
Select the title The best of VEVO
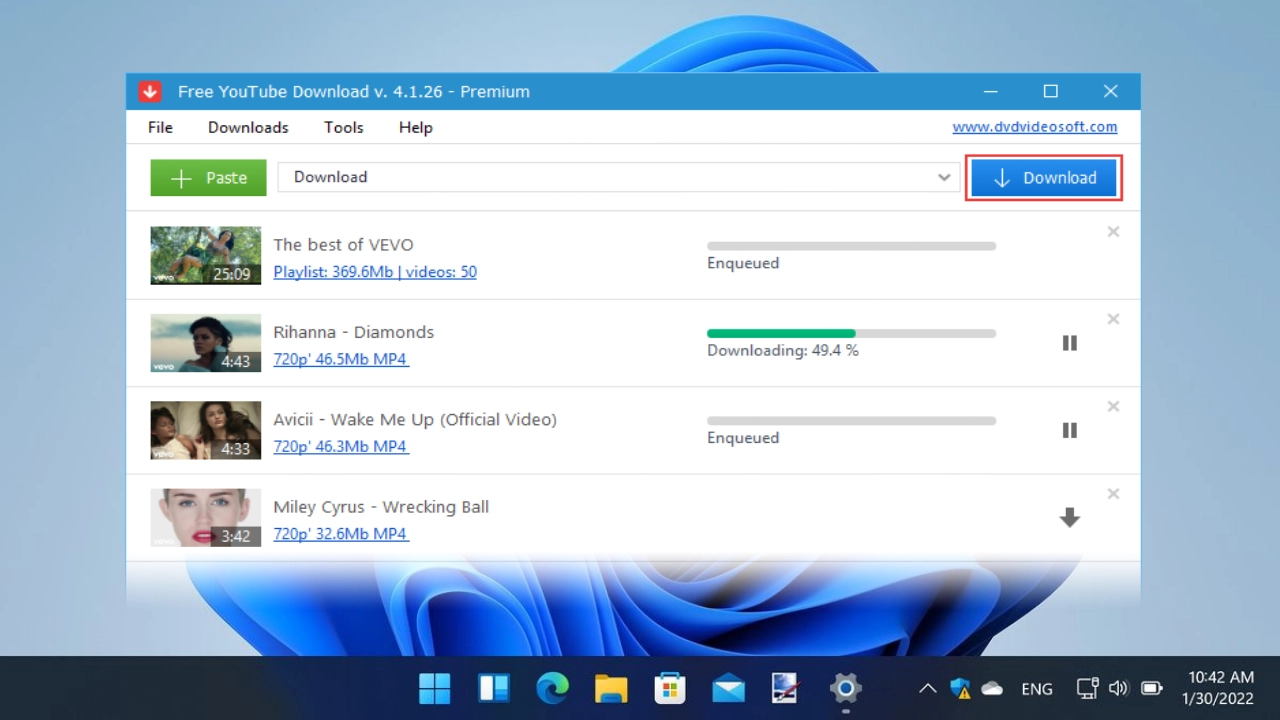343,245
